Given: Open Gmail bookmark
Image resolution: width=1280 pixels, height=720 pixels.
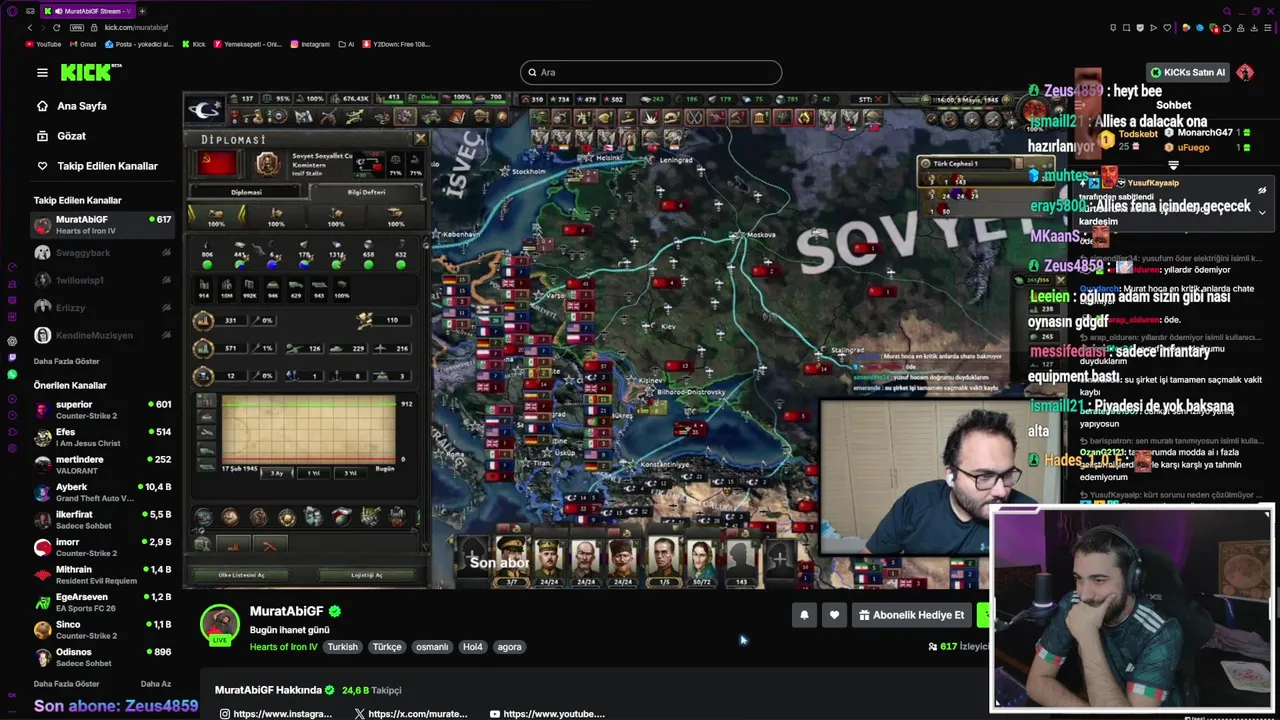Looking at the screenshot, I should pyautogui.click(x=82, y=44).
